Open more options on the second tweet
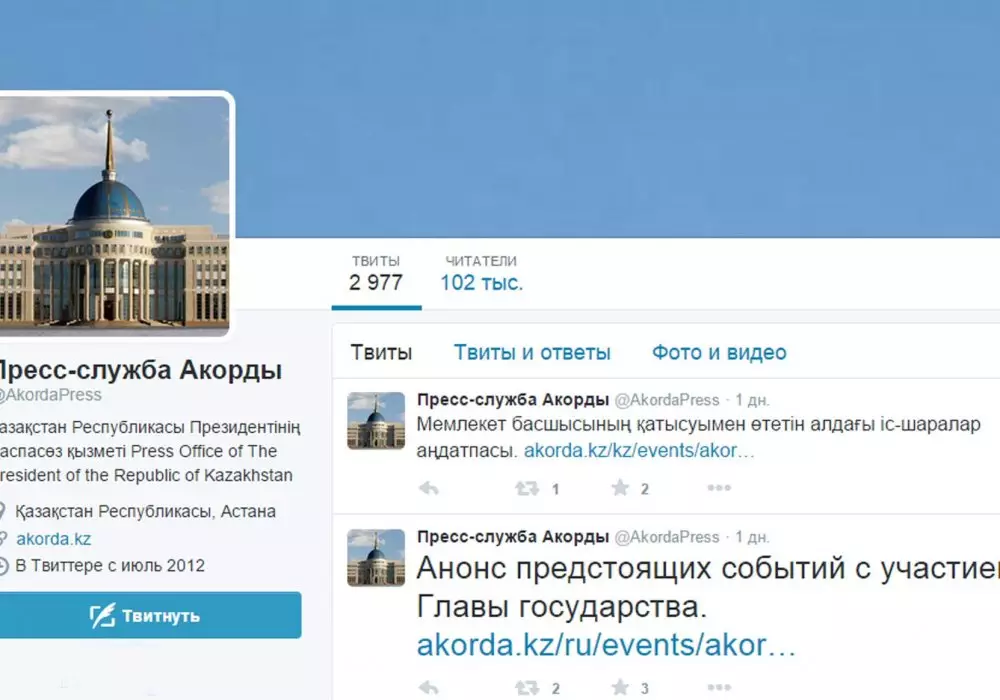Viewport: 1000px width, 700px height. click(x=719, y=687)
